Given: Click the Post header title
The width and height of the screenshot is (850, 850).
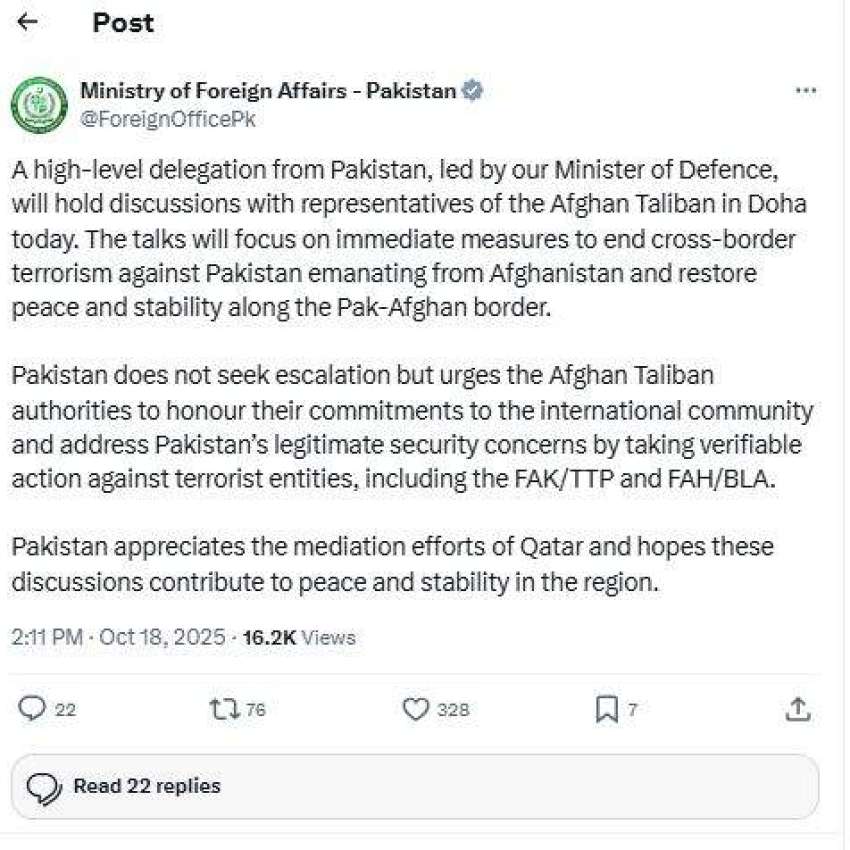Looking at the screenshot, I should [x=123, y=23].
